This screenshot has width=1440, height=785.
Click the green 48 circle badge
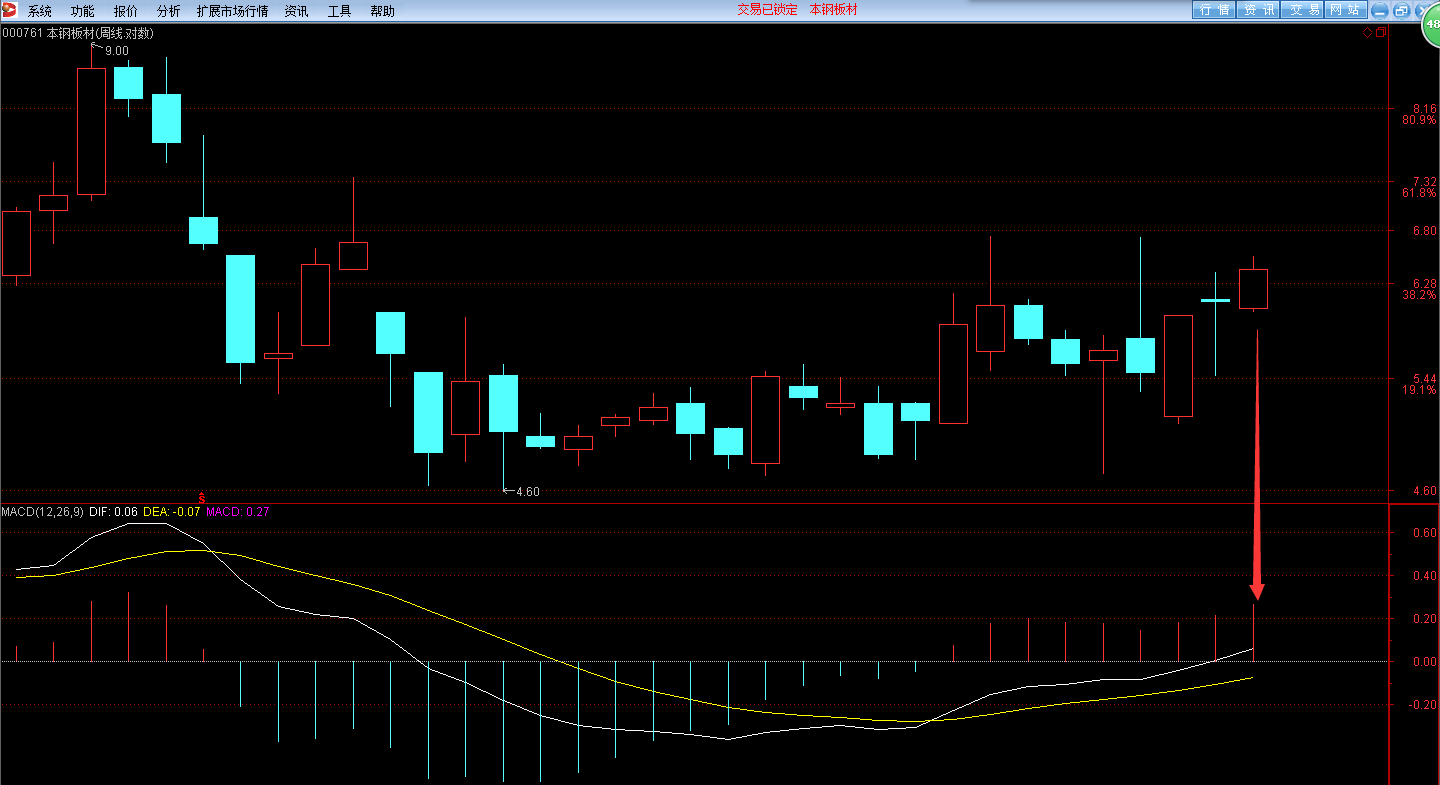(x=1432, y=23)
